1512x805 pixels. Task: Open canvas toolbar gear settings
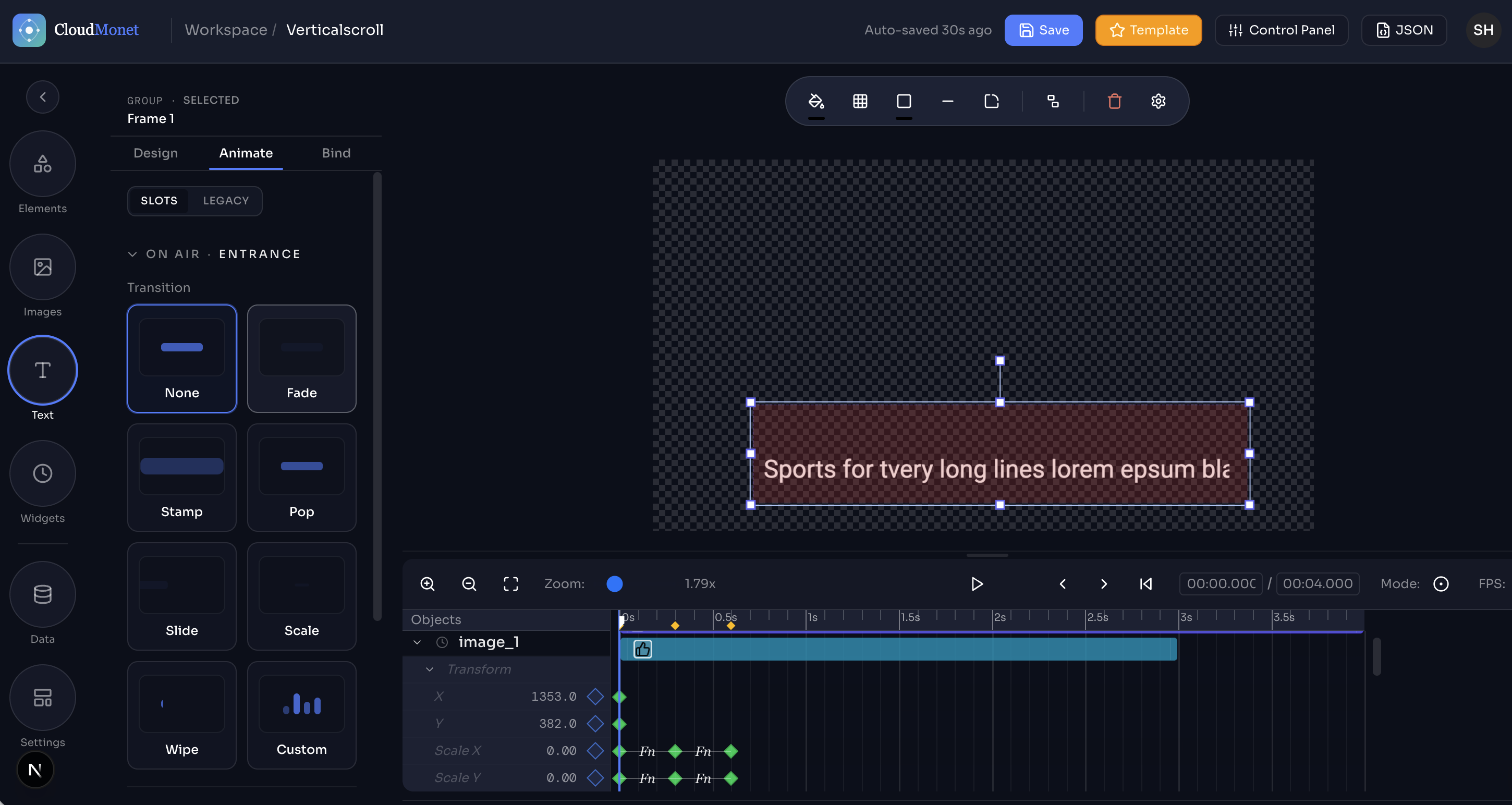tap(1158, 101)
